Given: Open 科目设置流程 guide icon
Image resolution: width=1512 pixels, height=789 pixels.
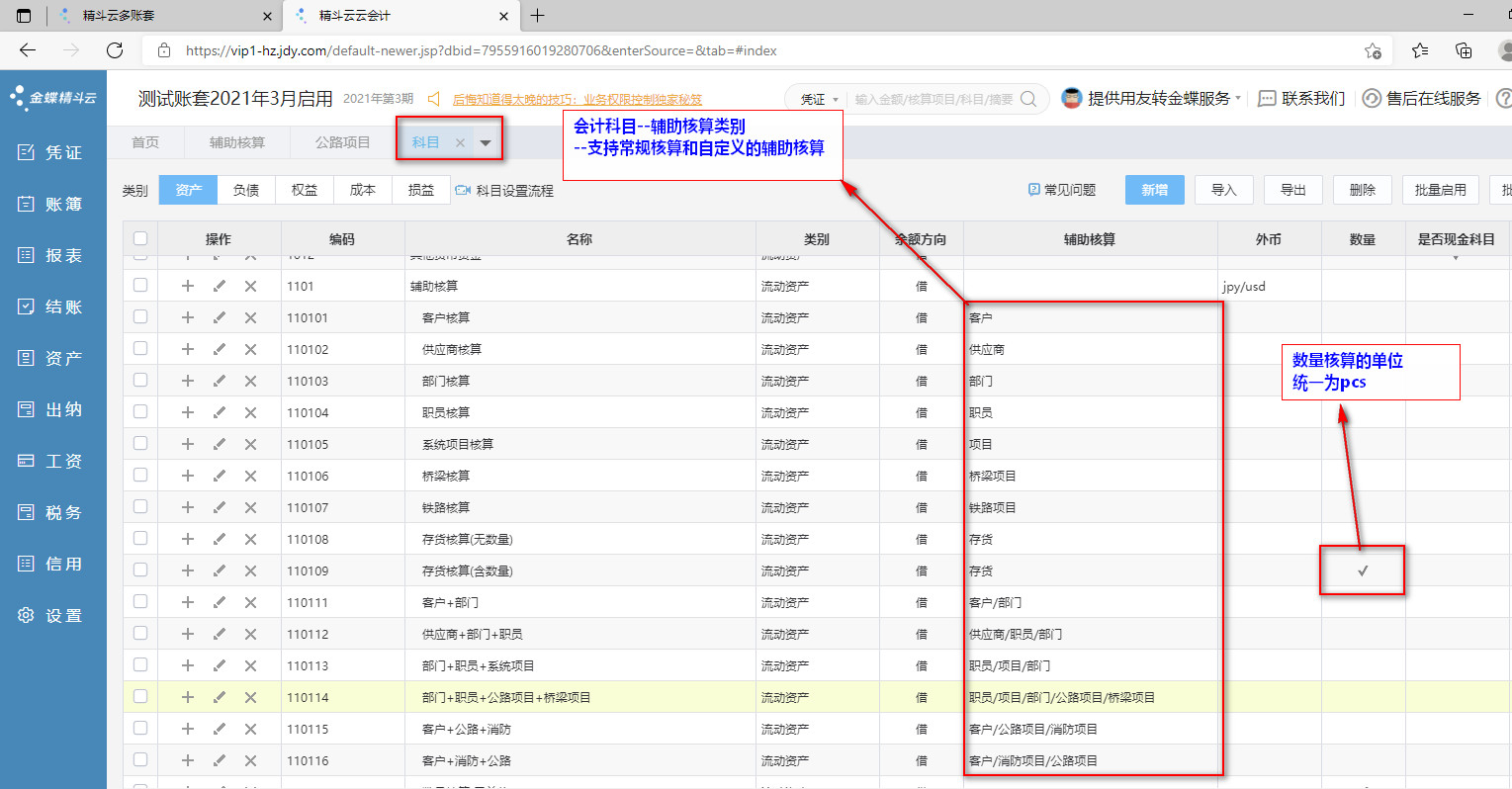Looking at the screenshot, I should point(463,190).
